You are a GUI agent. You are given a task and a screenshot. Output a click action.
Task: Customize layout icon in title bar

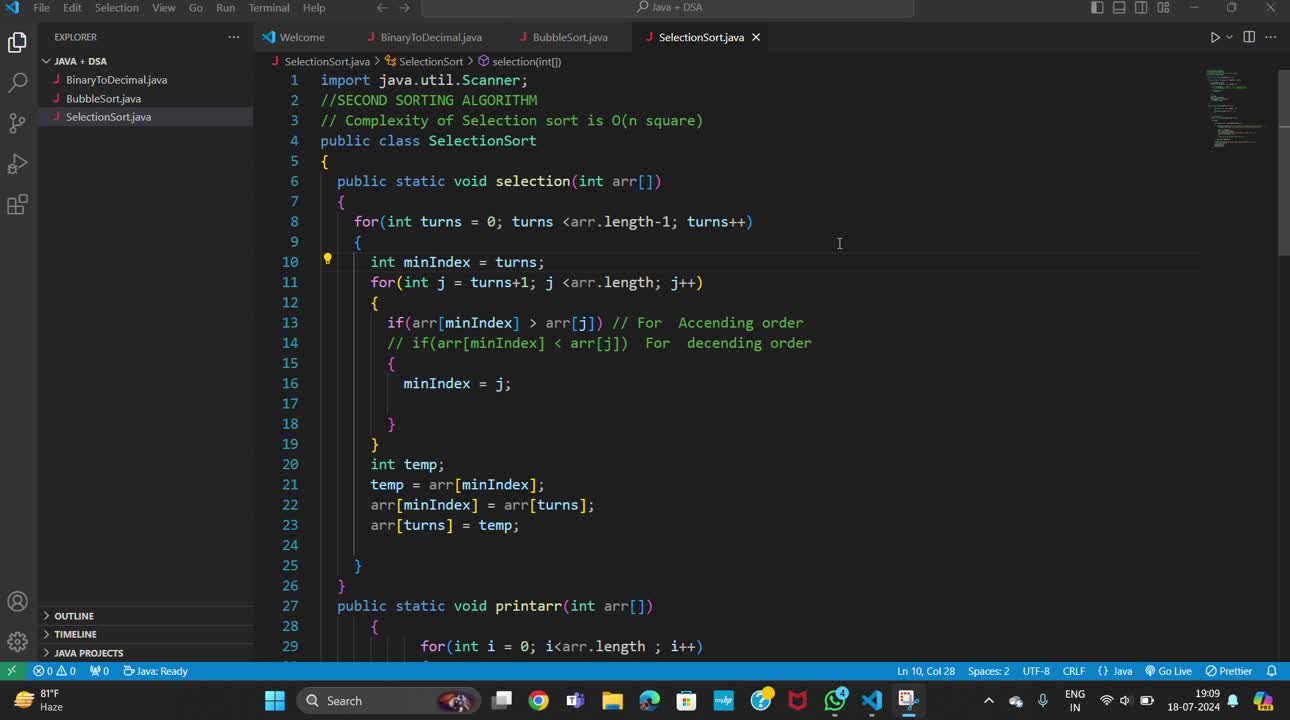coord(1163,8)
